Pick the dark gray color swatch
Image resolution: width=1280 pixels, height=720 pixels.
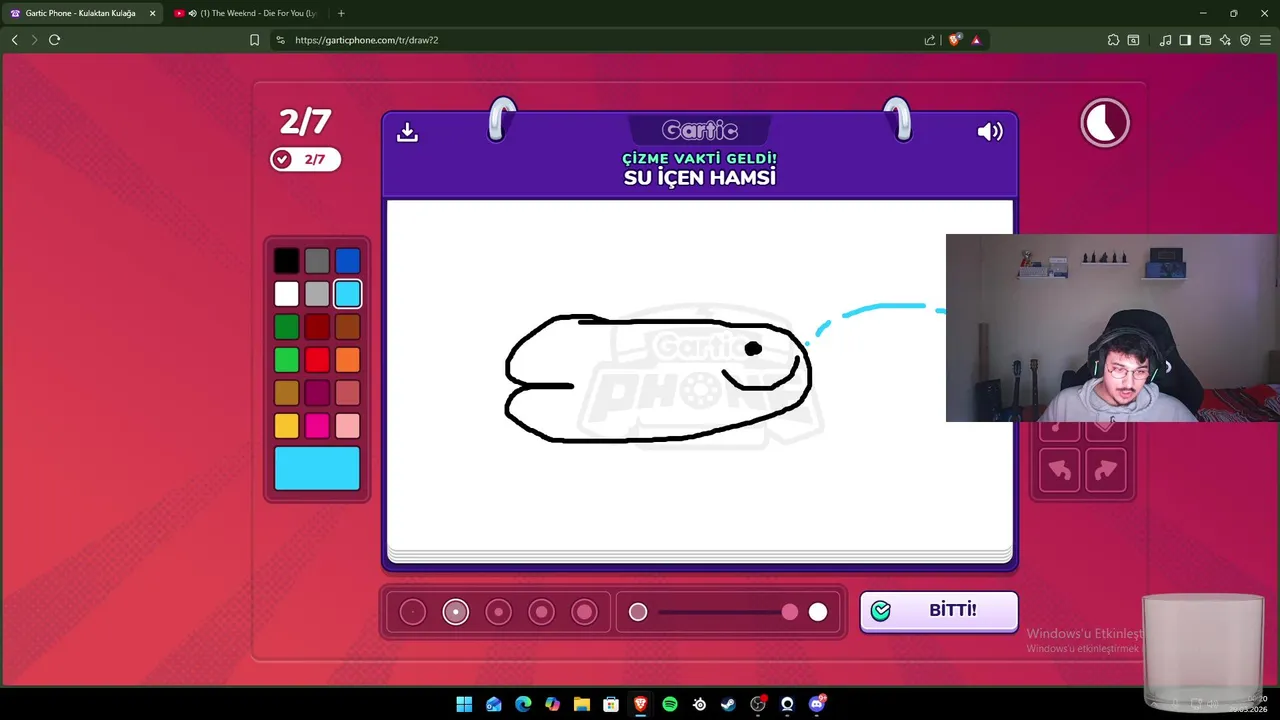(317, 261)
